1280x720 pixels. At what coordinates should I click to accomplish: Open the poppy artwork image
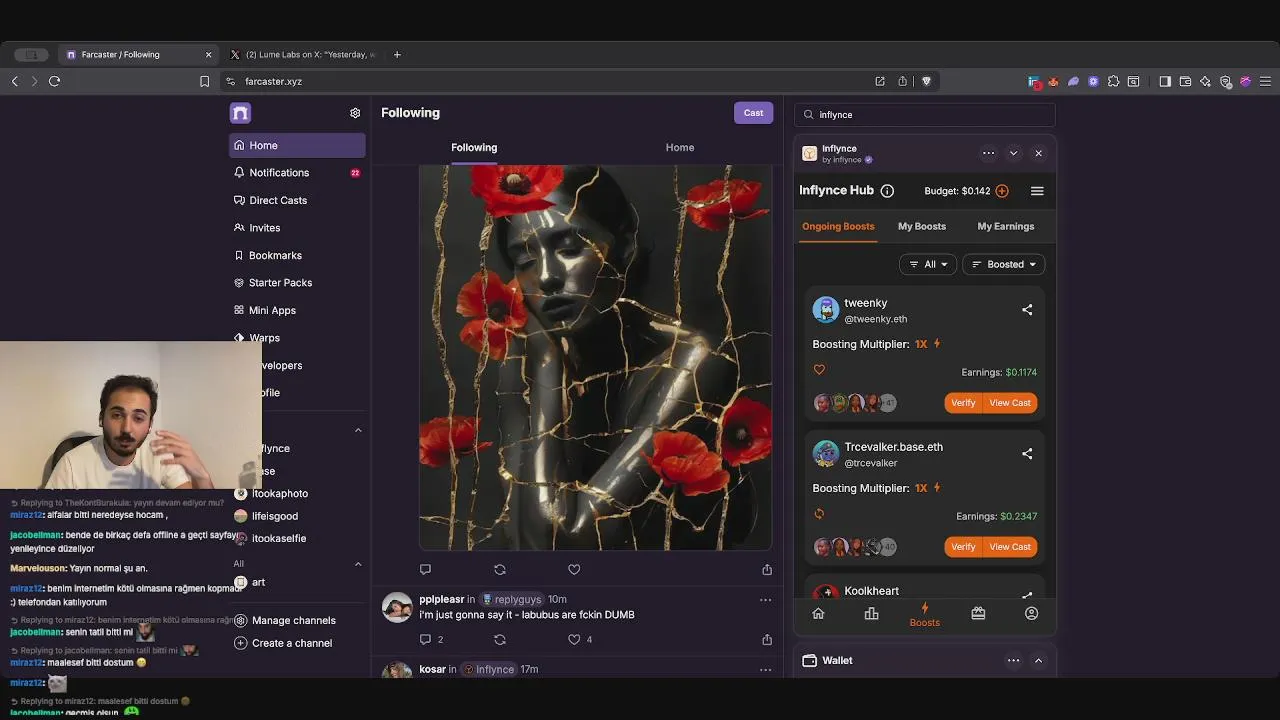click(595, 358)
